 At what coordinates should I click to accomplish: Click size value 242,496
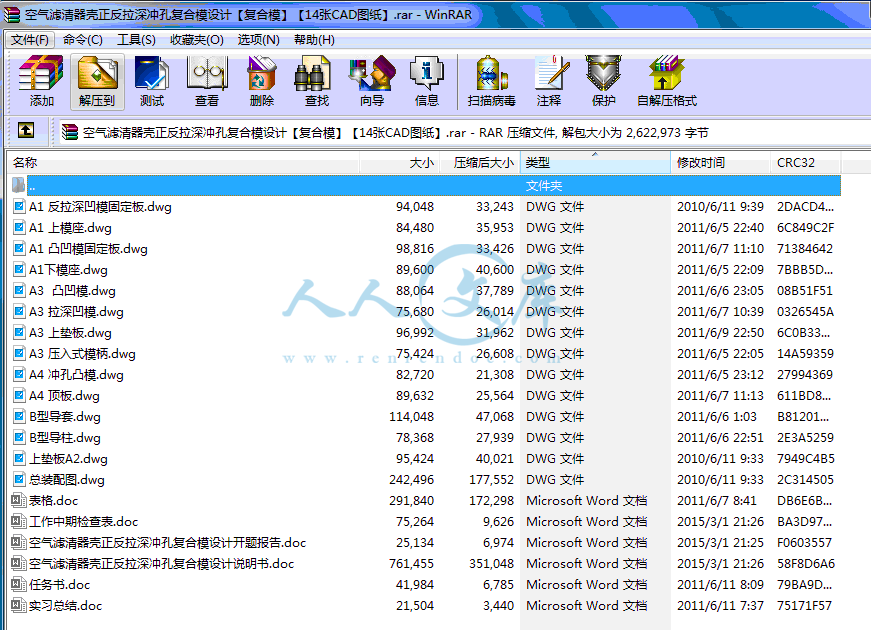(x=412, y=479)
